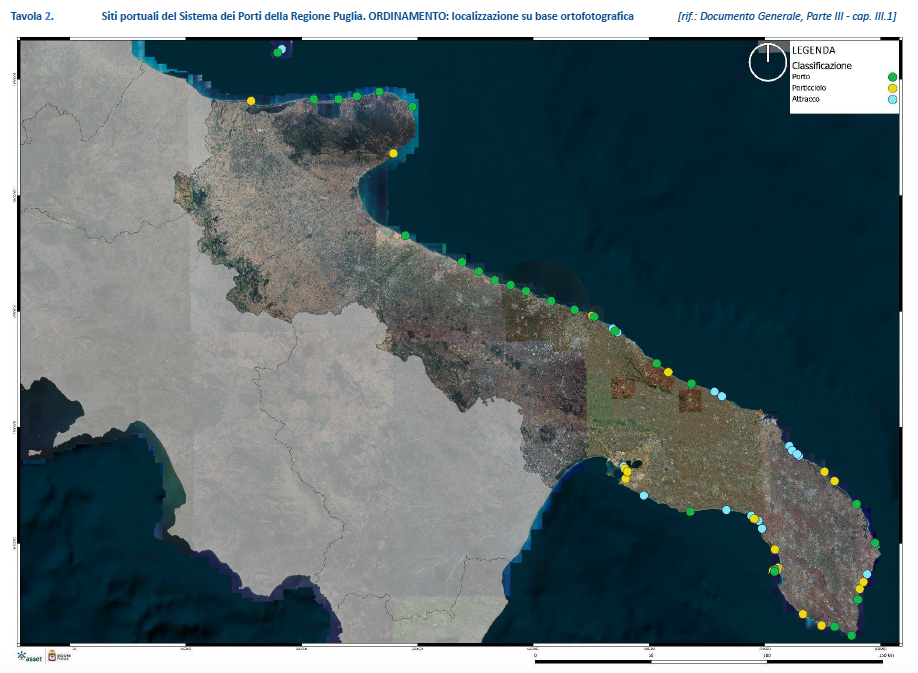Click westernmost light-blue marker on Ionian coast
The height and width of the screenshot is (673, 918).
click(x=644, y=496)
